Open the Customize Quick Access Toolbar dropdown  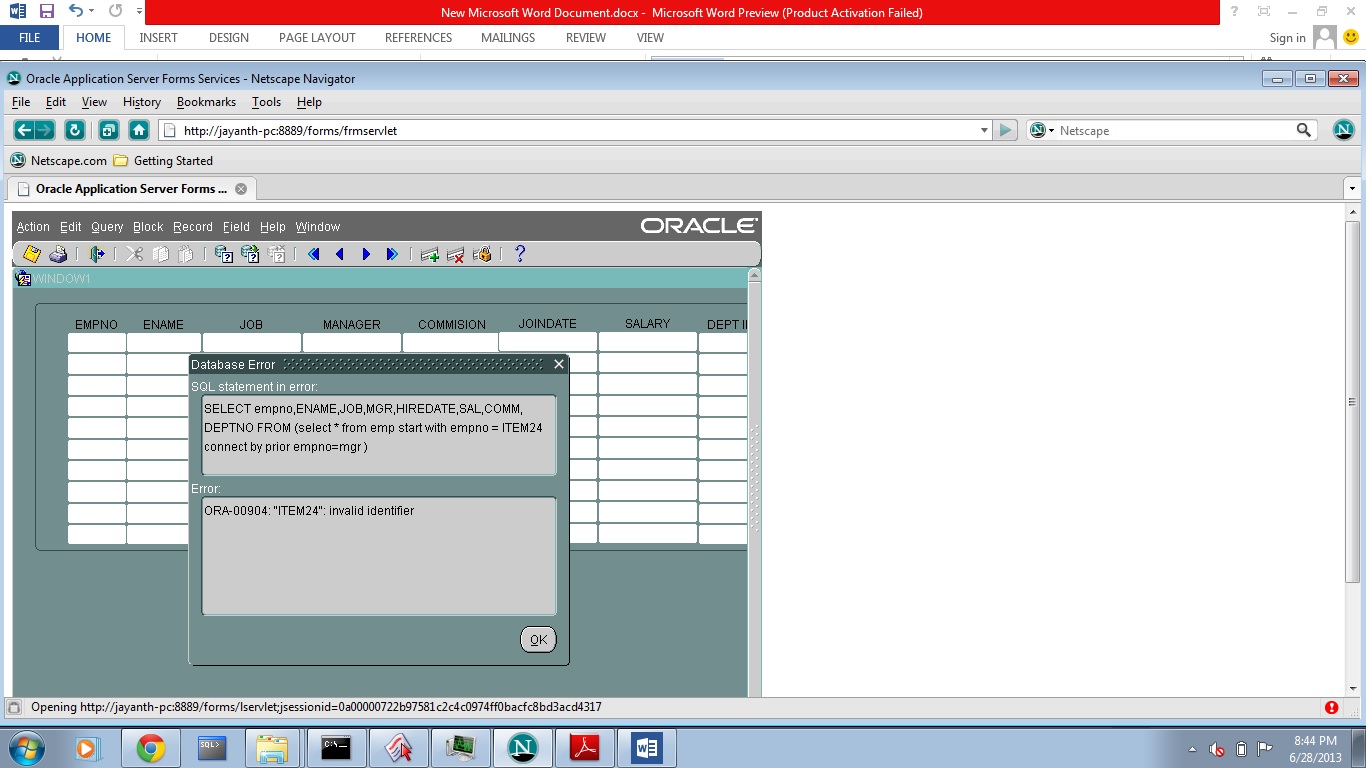point(138,12)
